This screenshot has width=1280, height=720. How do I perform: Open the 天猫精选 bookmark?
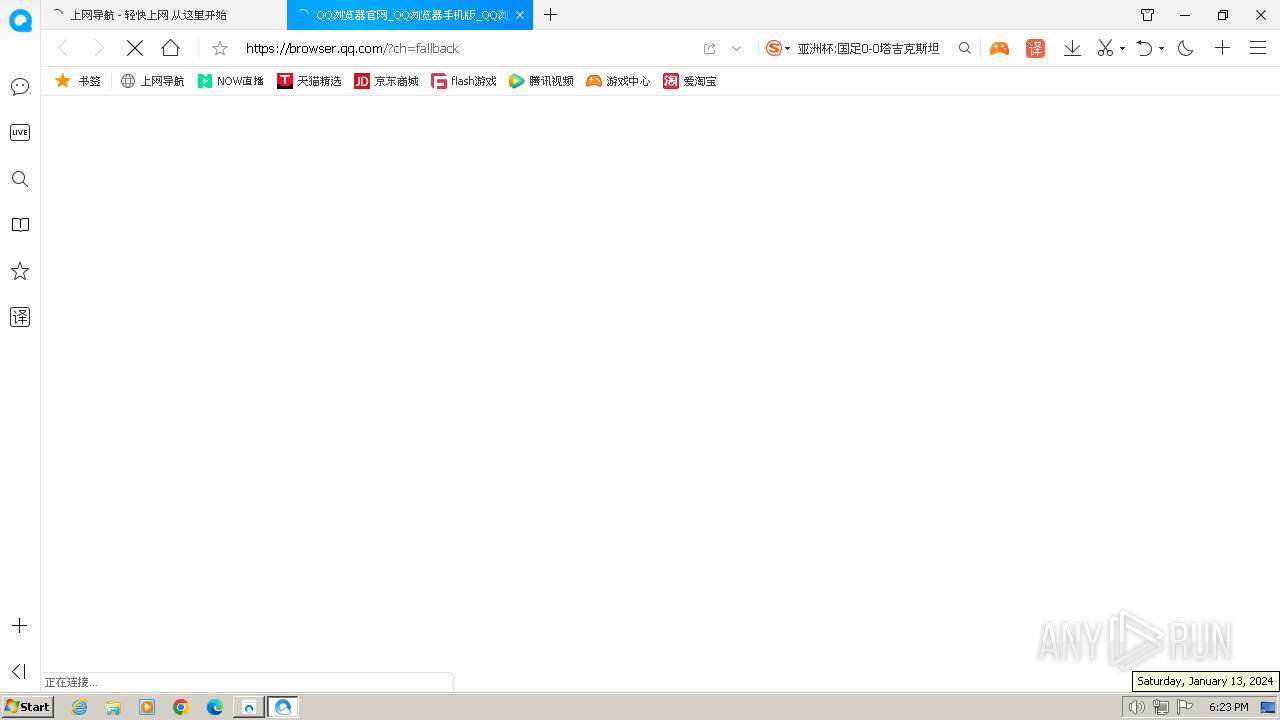point(309,81)
